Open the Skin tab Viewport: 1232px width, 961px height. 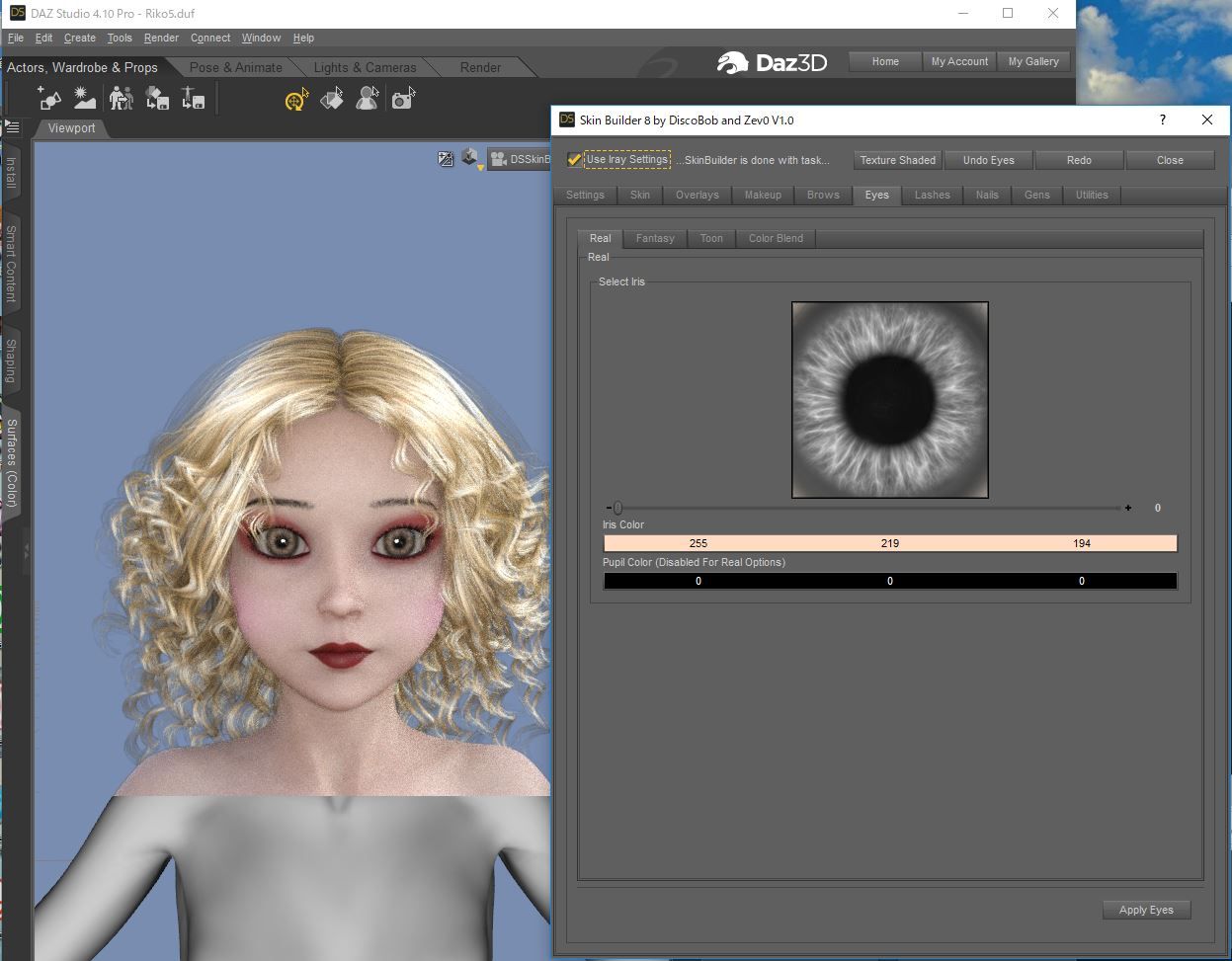(640, 195)
